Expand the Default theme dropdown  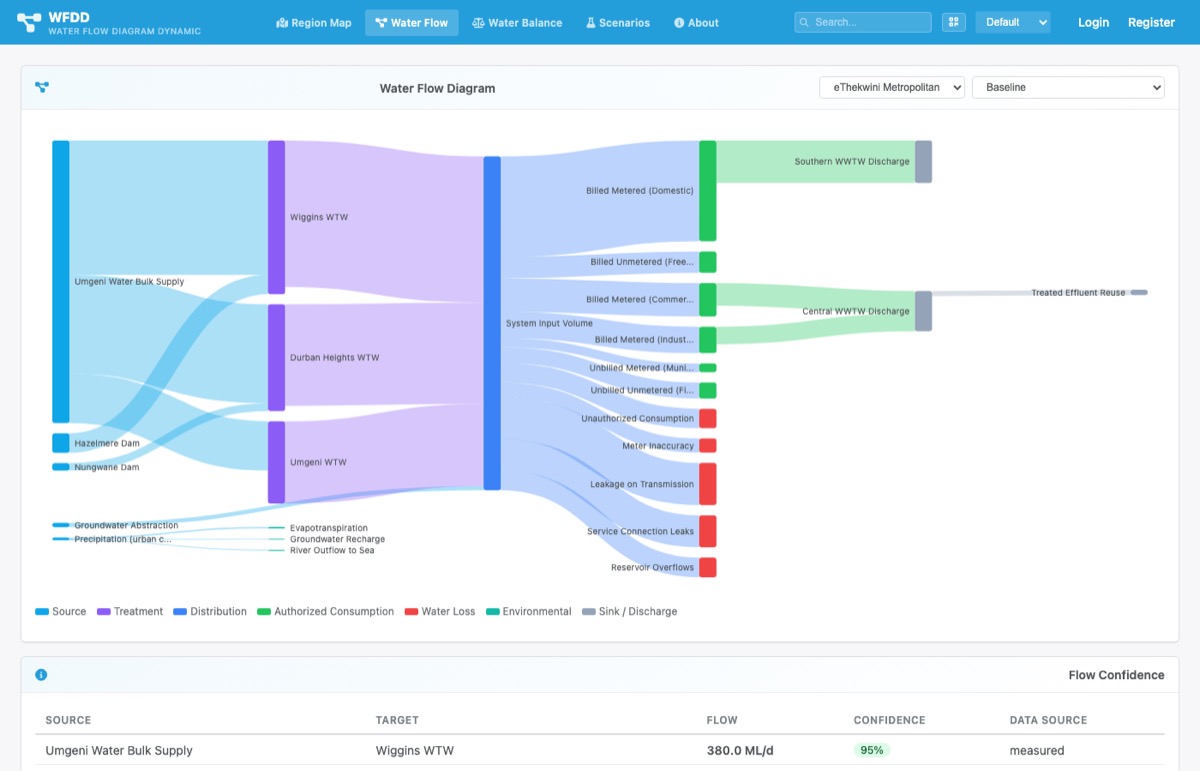point(1012,22)
